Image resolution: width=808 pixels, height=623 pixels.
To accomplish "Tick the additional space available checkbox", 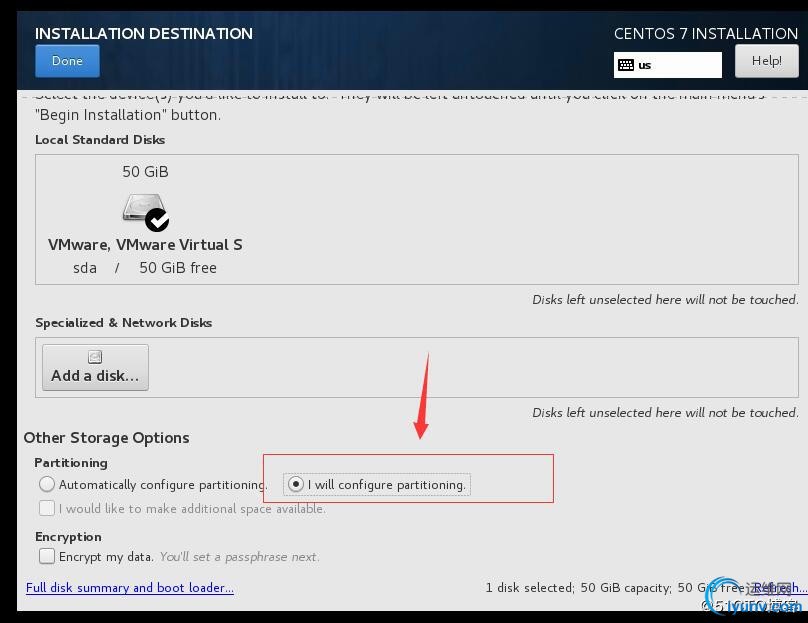I will tap(46, 508).
